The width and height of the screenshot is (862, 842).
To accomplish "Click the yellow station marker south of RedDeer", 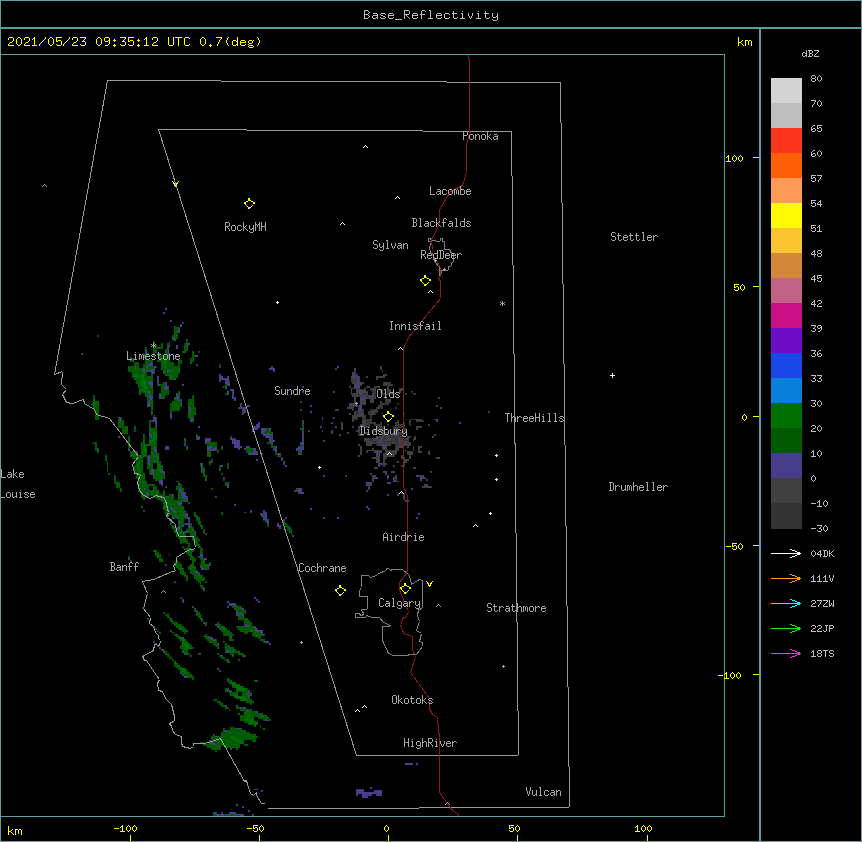I will (425, 281).
